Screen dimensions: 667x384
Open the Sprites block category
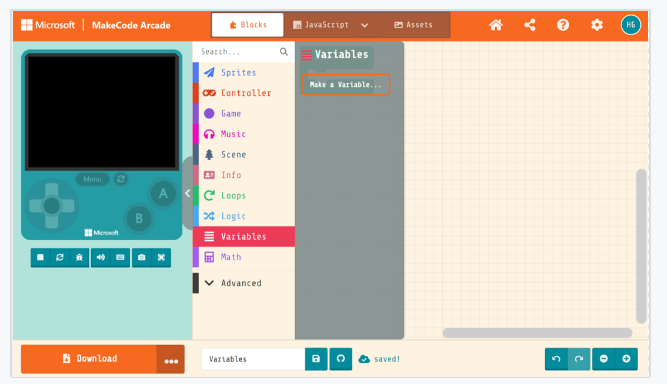(244, 73)
